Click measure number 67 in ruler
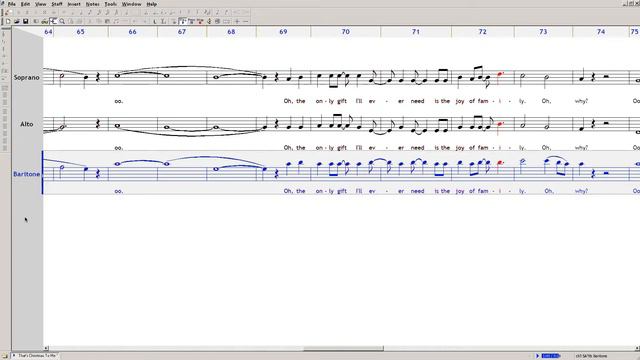640x360 pixels. coord(182,31)
